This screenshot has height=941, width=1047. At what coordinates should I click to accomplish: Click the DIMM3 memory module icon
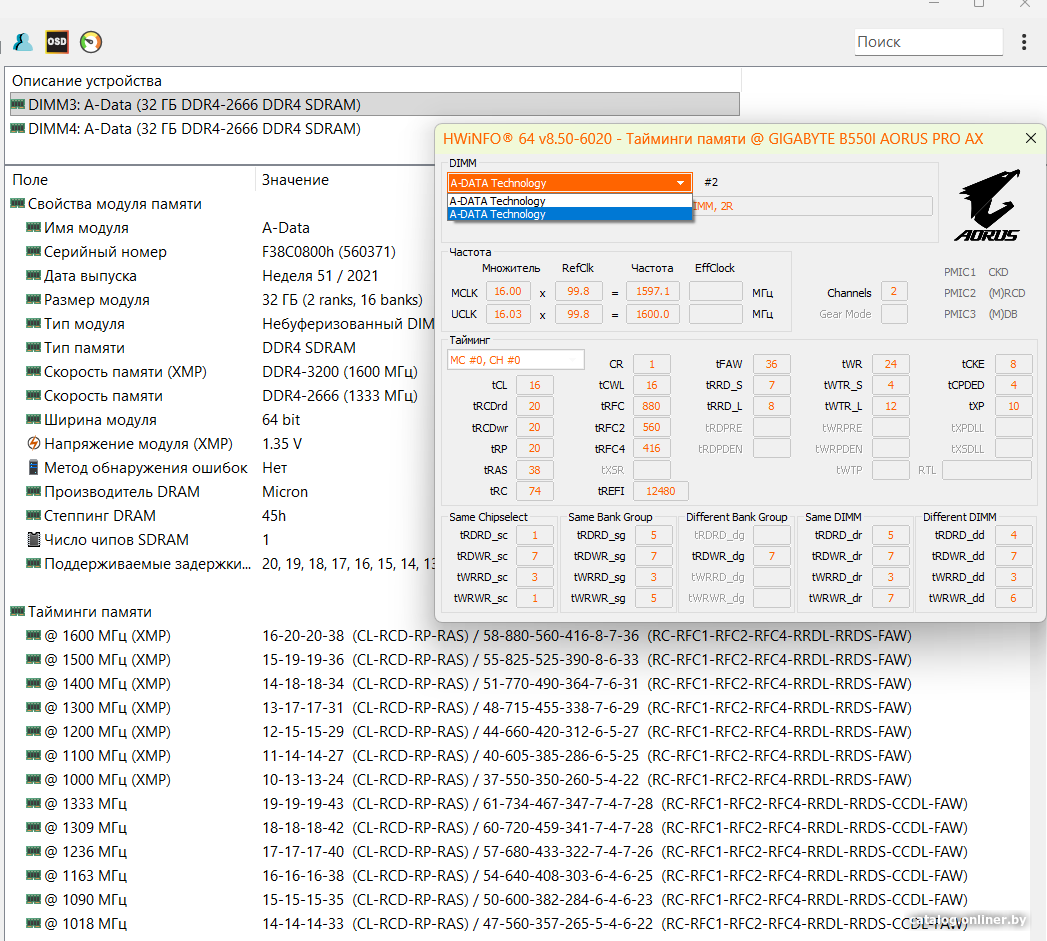pos(18,104)
